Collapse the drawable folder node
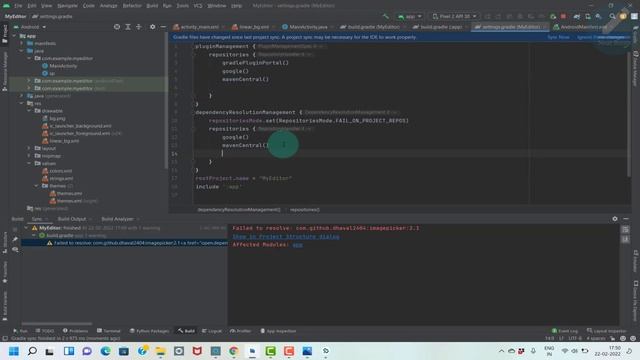The image size is (640, 360). [29, 111]
